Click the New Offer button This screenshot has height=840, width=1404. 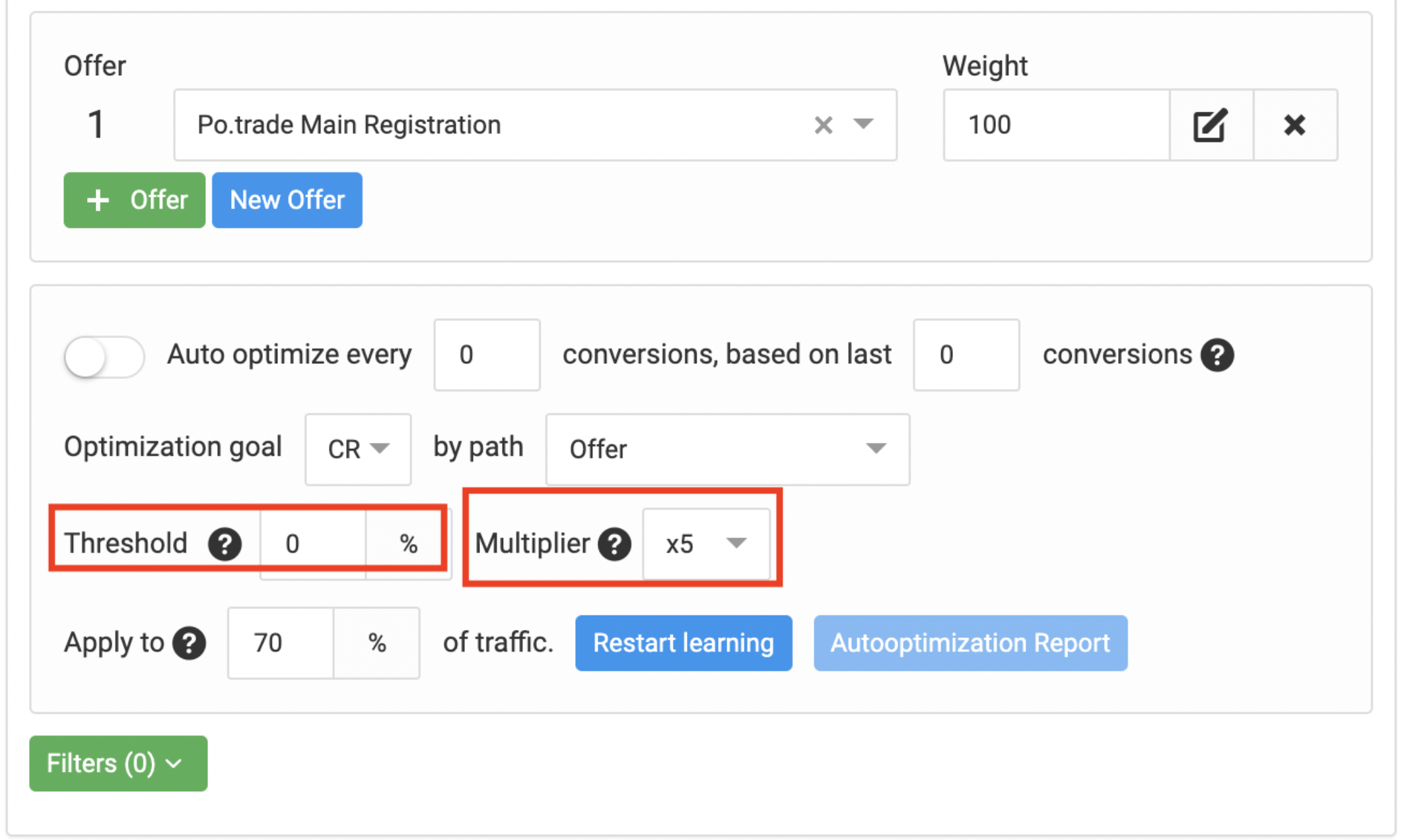[287, 200]
